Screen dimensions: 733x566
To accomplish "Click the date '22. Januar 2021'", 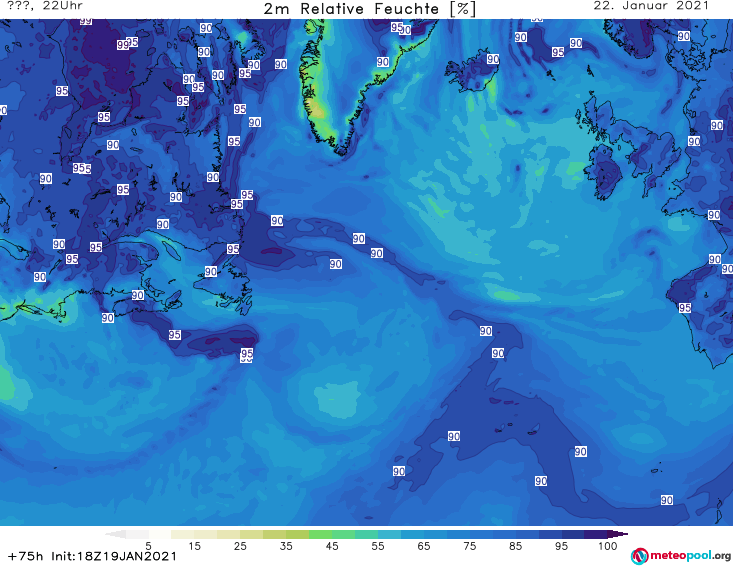I will pyautogui.click(x=651, y=6).
